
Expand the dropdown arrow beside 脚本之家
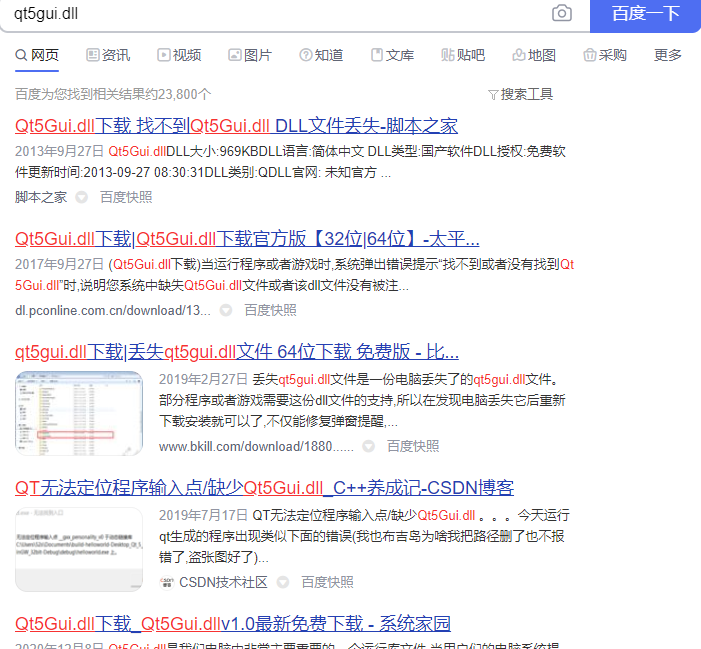tap(82, 198)
